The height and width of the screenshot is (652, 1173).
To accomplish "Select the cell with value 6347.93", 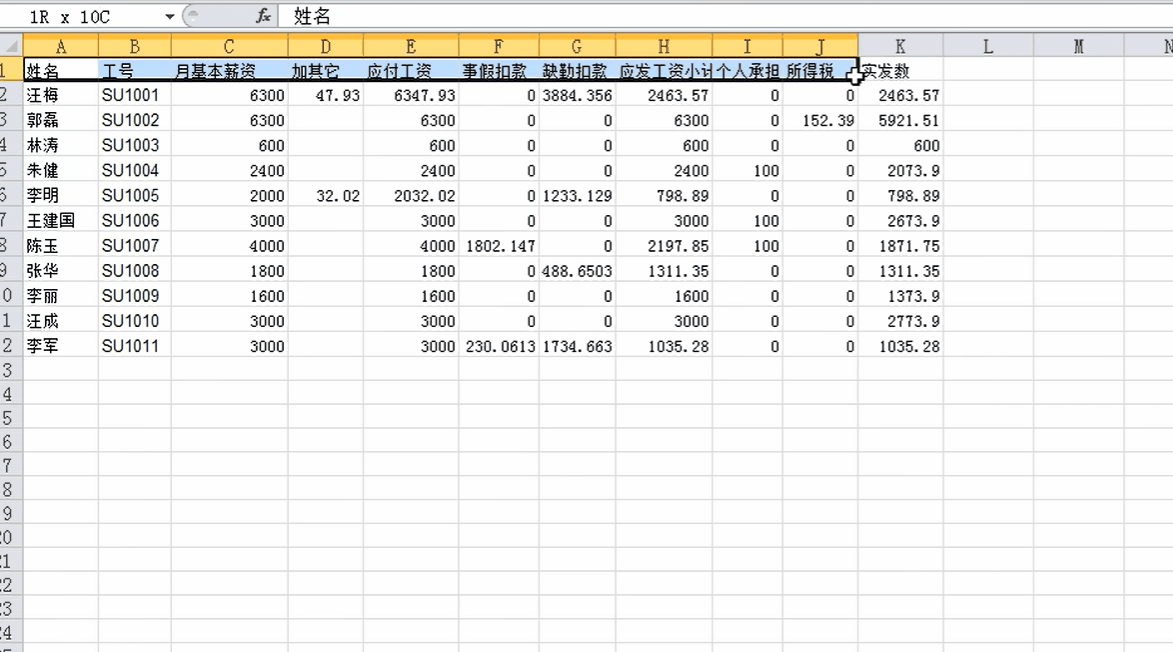I will tap(411, 96).
